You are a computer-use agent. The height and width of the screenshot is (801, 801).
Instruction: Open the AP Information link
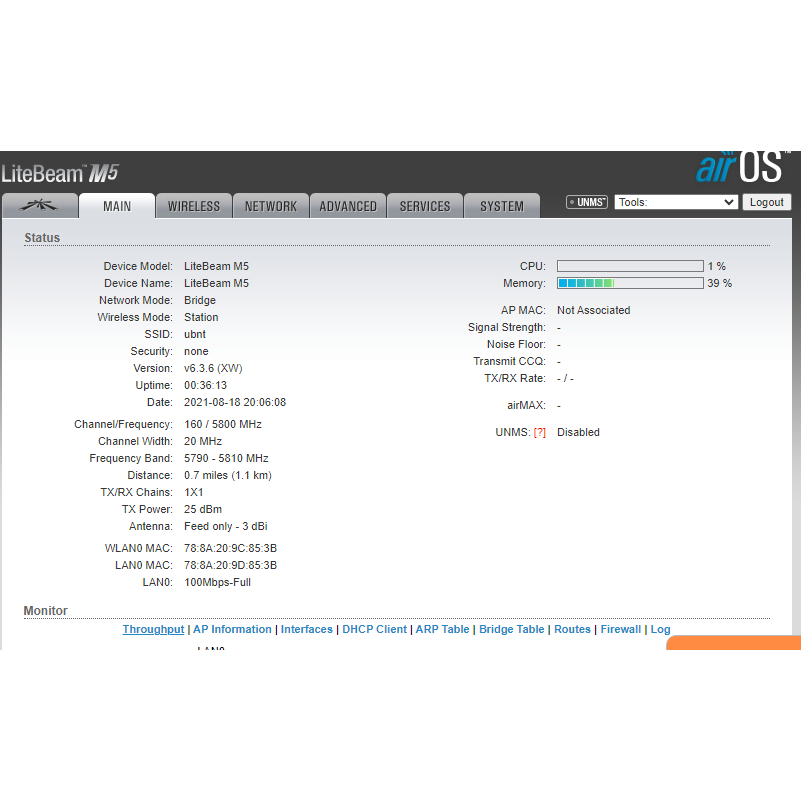coord(232,629)
